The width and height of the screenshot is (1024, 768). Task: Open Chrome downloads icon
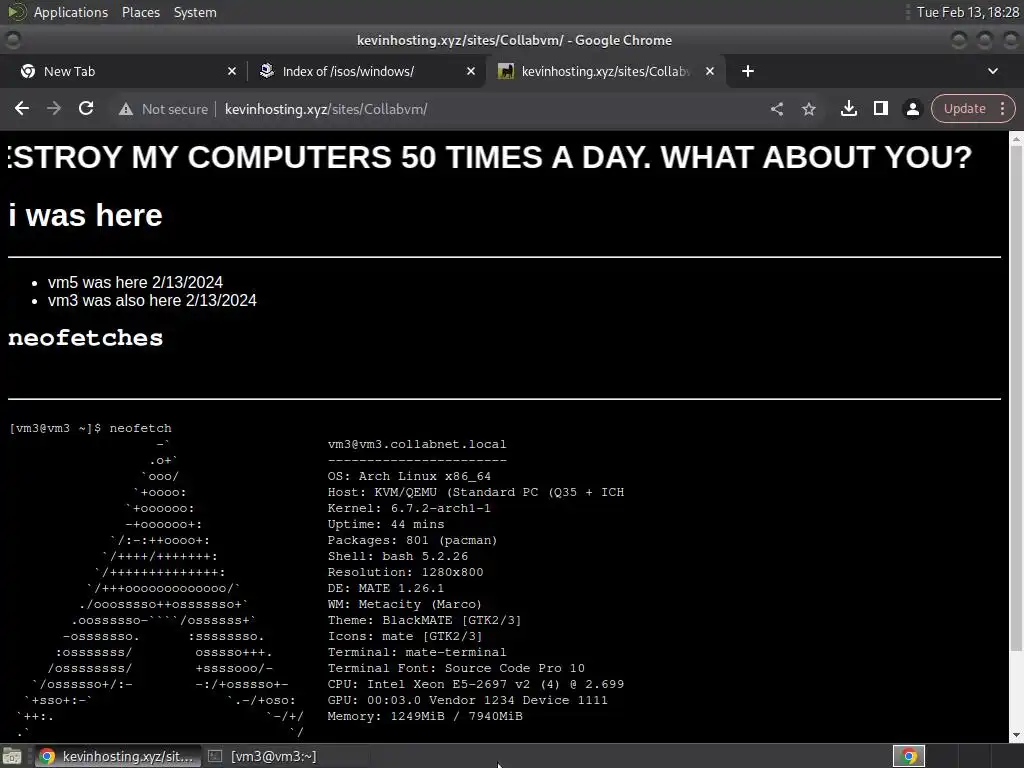849,108
